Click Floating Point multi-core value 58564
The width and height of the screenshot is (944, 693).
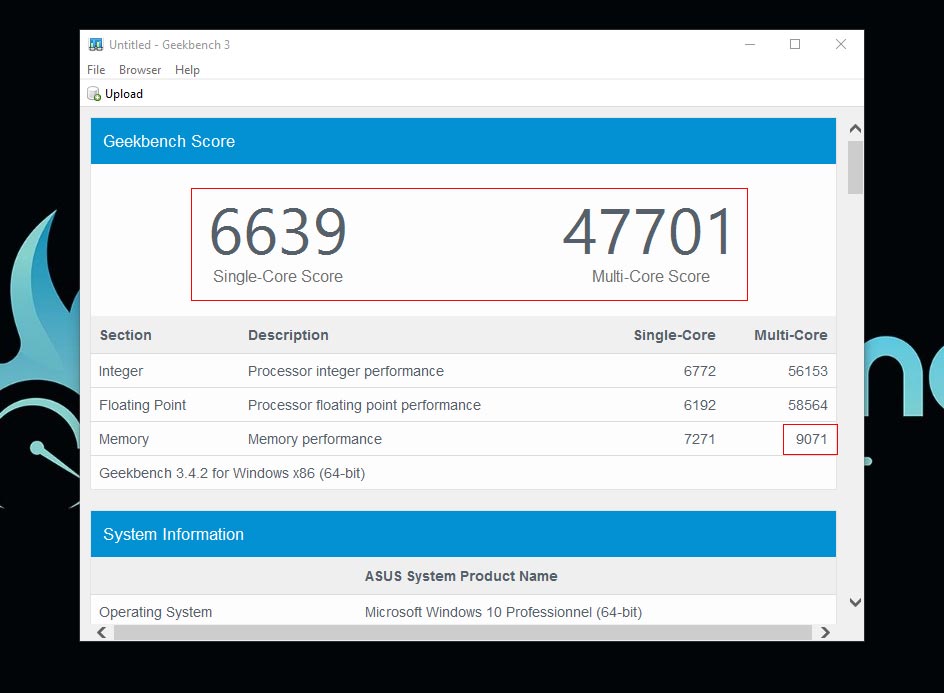pyautogui.click(x=808, y=405)
